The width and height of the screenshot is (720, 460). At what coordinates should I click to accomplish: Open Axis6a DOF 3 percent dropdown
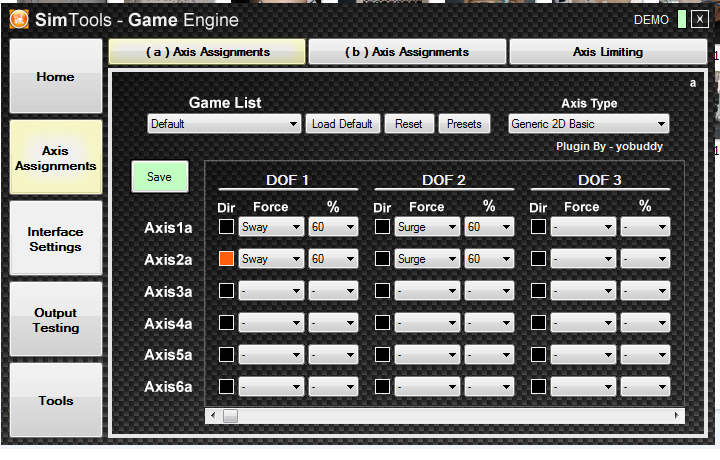pos(645,387)
